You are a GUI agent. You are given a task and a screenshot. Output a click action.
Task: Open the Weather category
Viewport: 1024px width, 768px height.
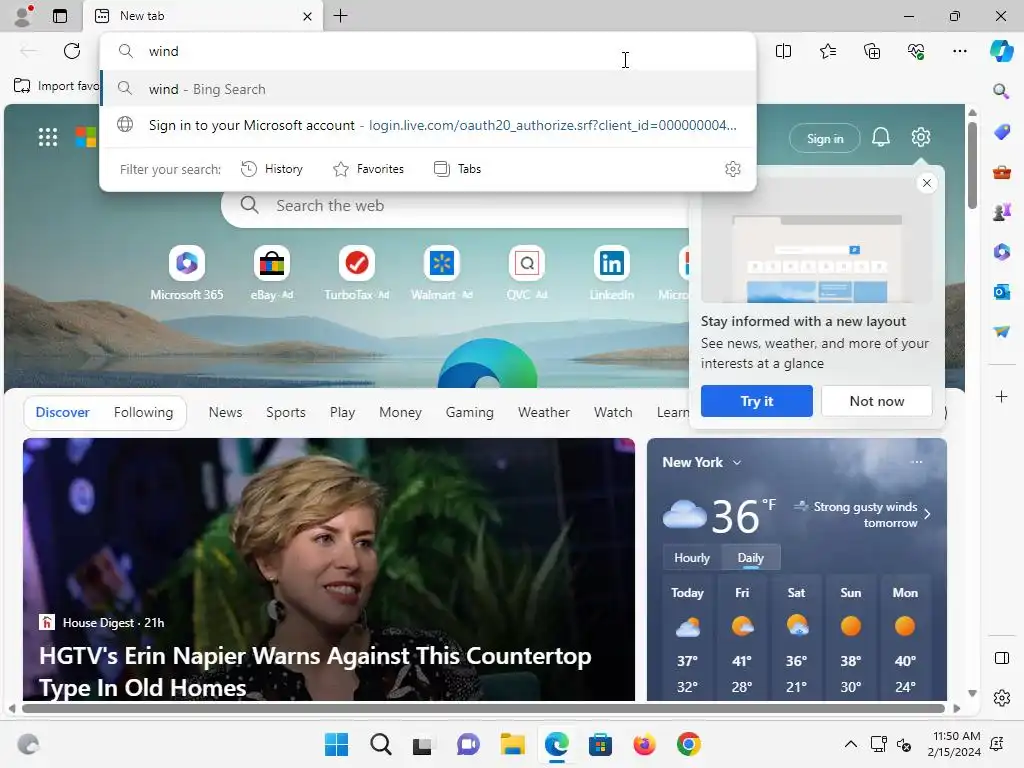(543, 412)
